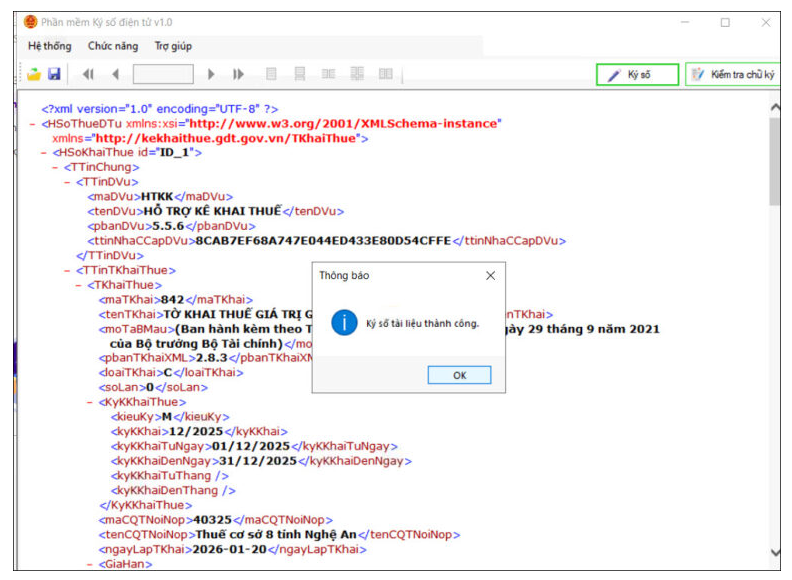Go to the first page arrow
Image resolution: width=792 pixels, height=580 pixels.
[88, 74]
